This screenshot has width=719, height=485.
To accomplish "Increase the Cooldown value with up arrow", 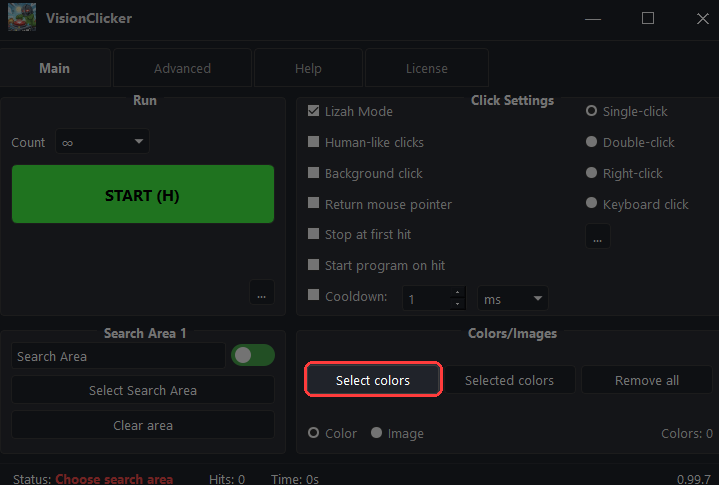I will pyautogui.click(x=458, y=292).
